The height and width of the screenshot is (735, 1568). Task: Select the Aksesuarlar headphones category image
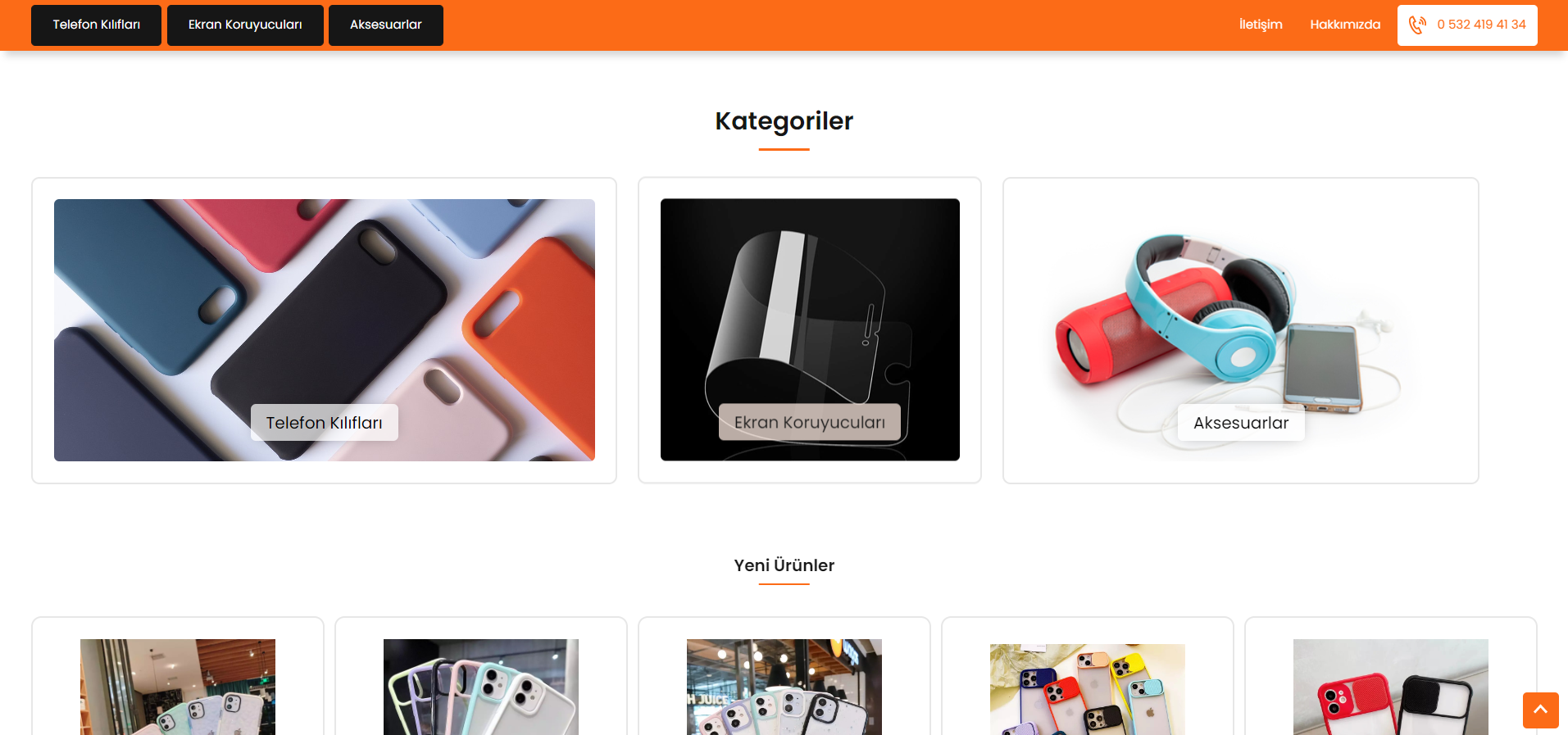1241,329
